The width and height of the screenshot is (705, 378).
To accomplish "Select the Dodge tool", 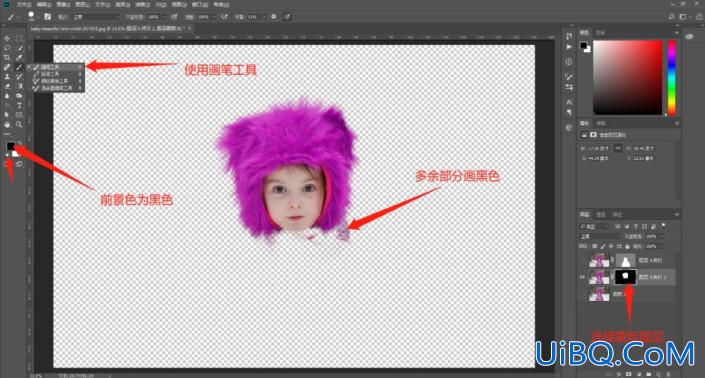I will [19, 96].
